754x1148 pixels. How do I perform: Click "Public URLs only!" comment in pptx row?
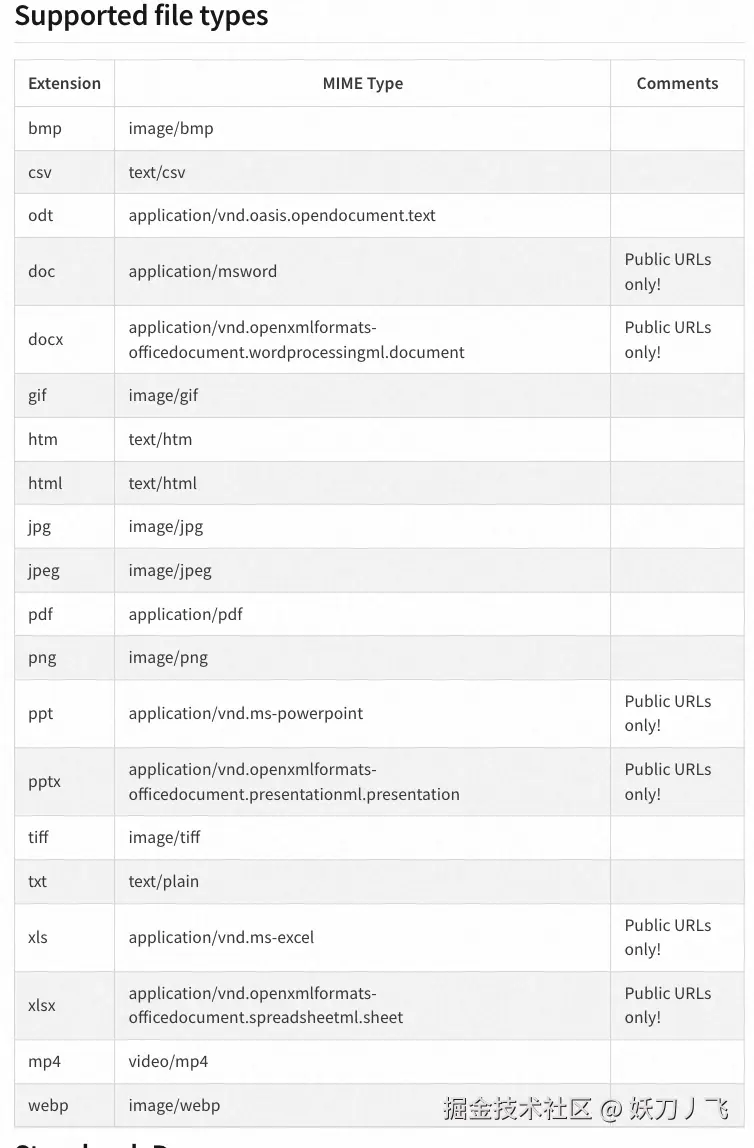667,781
